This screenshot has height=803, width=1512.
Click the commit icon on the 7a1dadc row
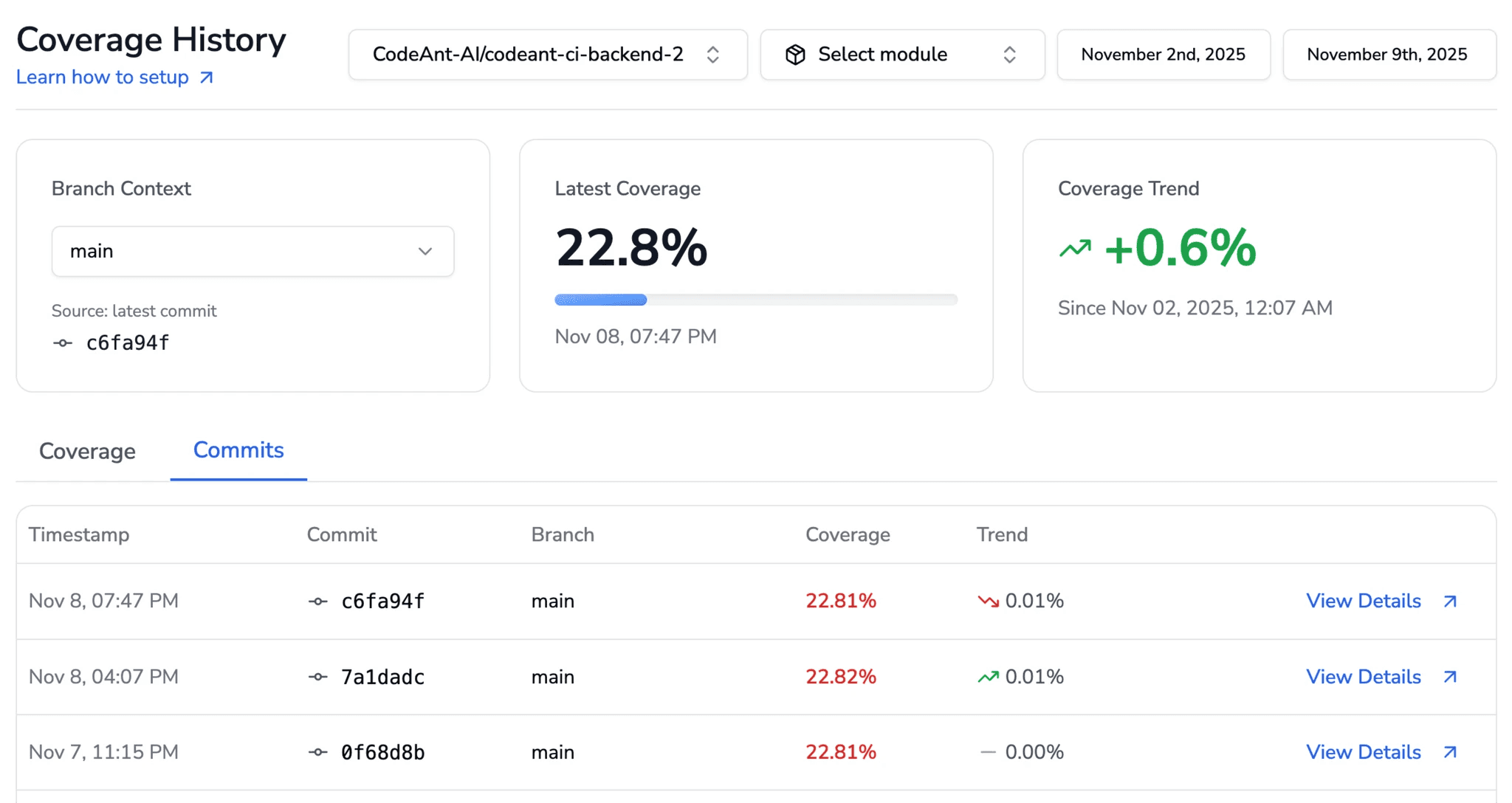[317, 676]
